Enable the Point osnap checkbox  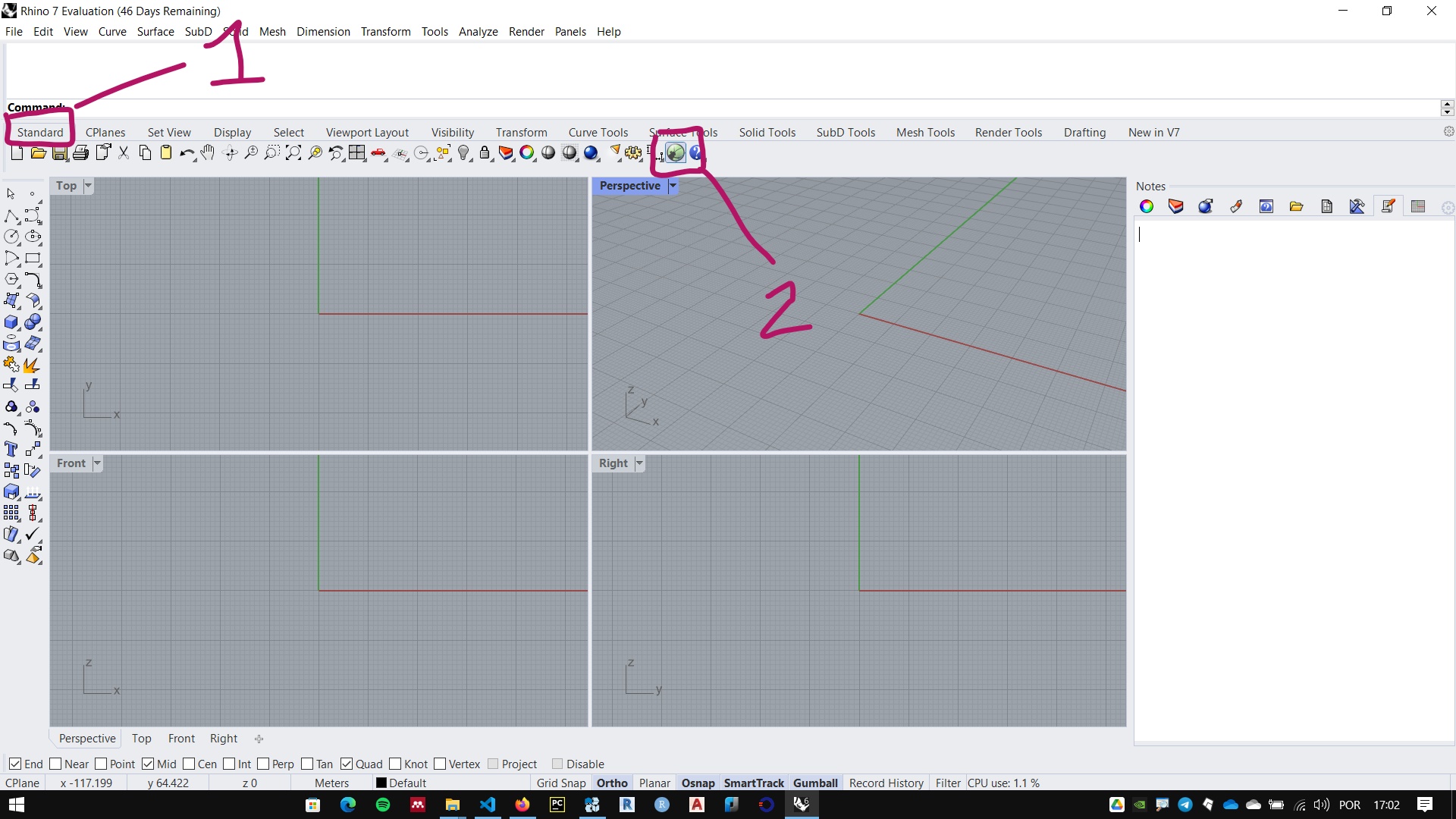pyautogui.click(x=101, y=764)
